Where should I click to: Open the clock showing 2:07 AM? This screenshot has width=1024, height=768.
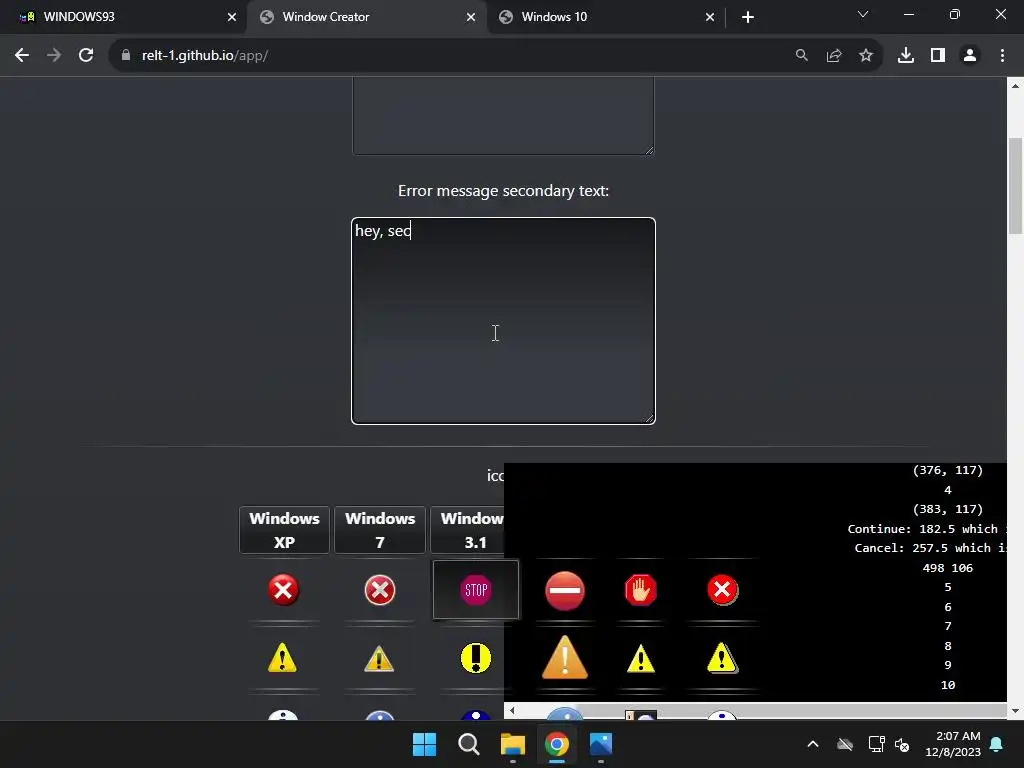953,744
